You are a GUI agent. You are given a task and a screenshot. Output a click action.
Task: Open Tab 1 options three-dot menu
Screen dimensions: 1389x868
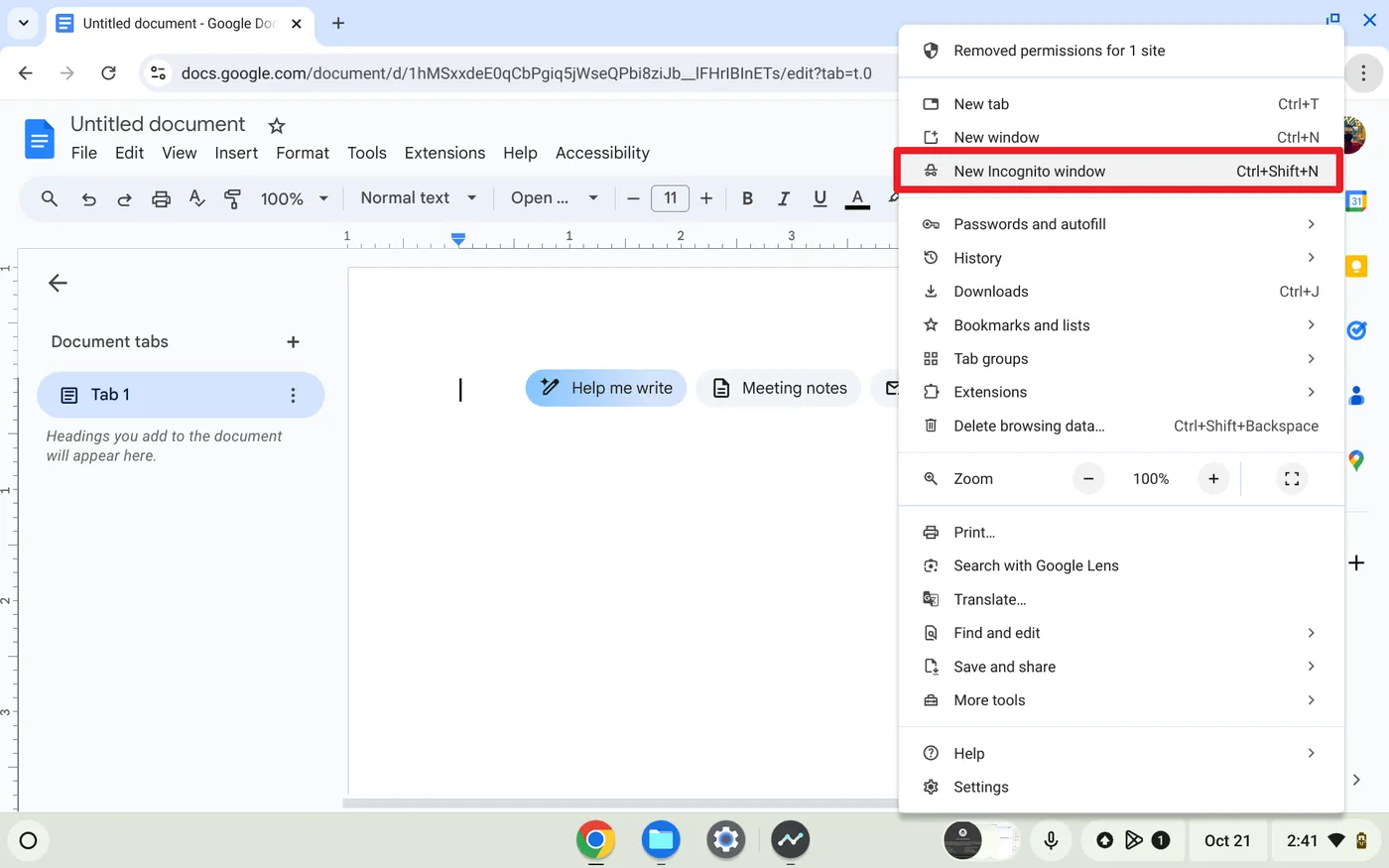[x=293, y=395]
